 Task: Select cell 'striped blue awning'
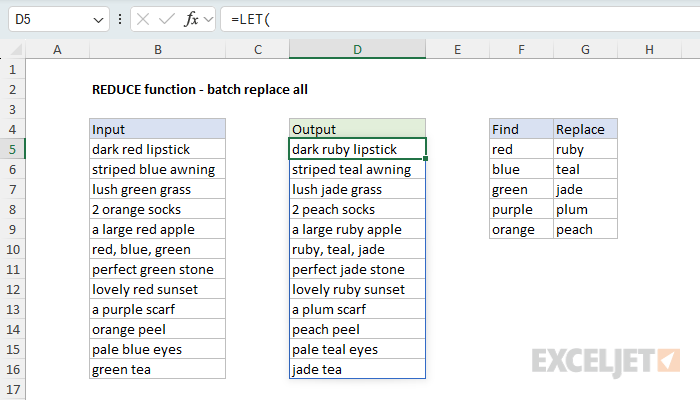158,169
